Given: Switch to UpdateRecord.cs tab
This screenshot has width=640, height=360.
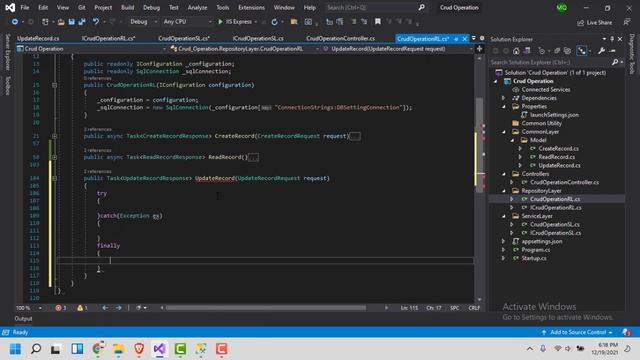Looking at the screenshot, I should coord(38,38).
